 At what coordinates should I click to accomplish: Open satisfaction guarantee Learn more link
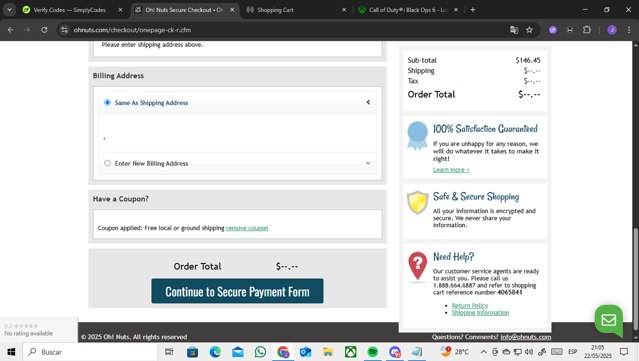point(451,169)
